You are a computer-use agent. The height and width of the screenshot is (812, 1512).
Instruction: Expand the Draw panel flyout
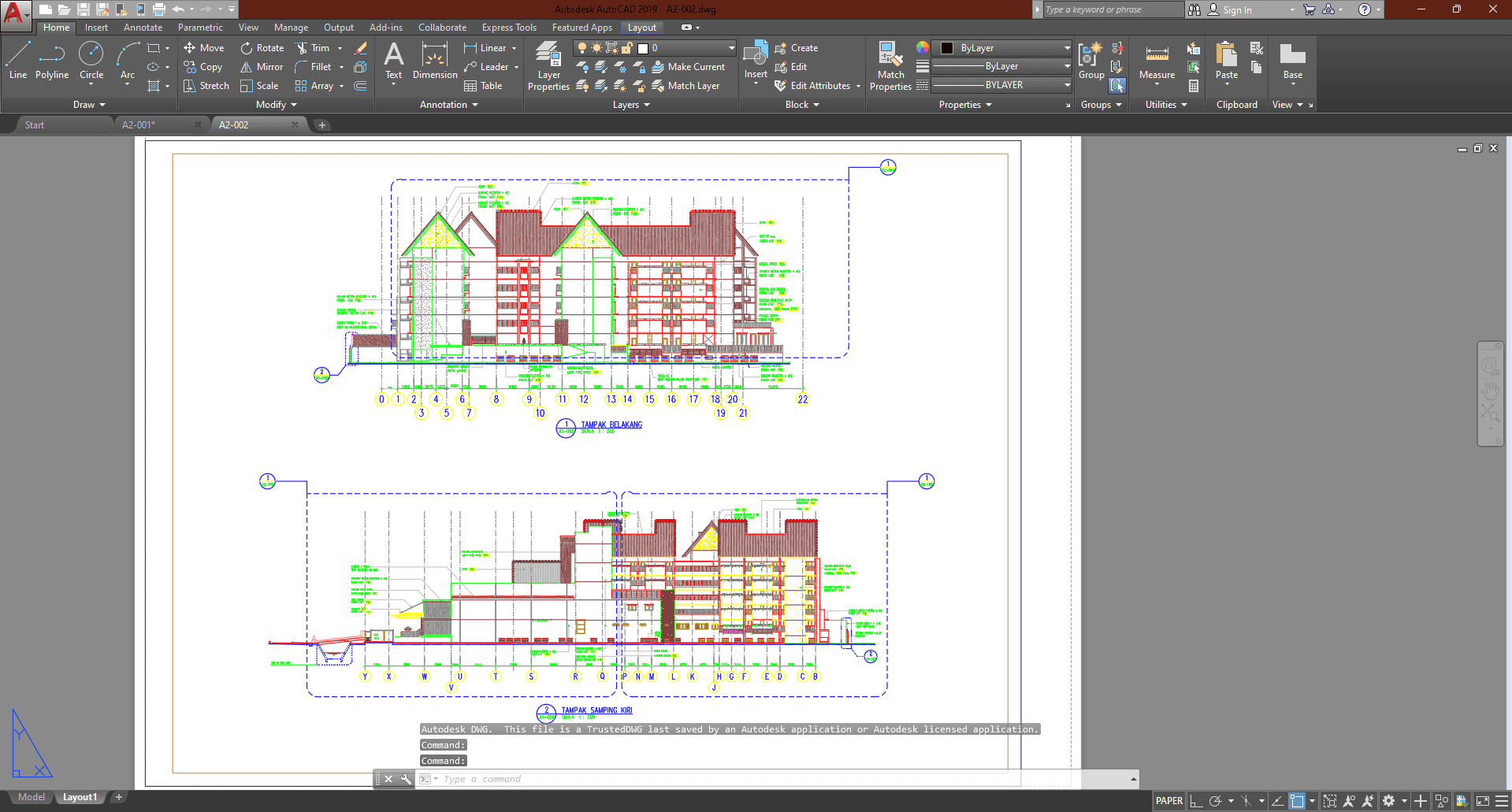[x=89, y=105]
